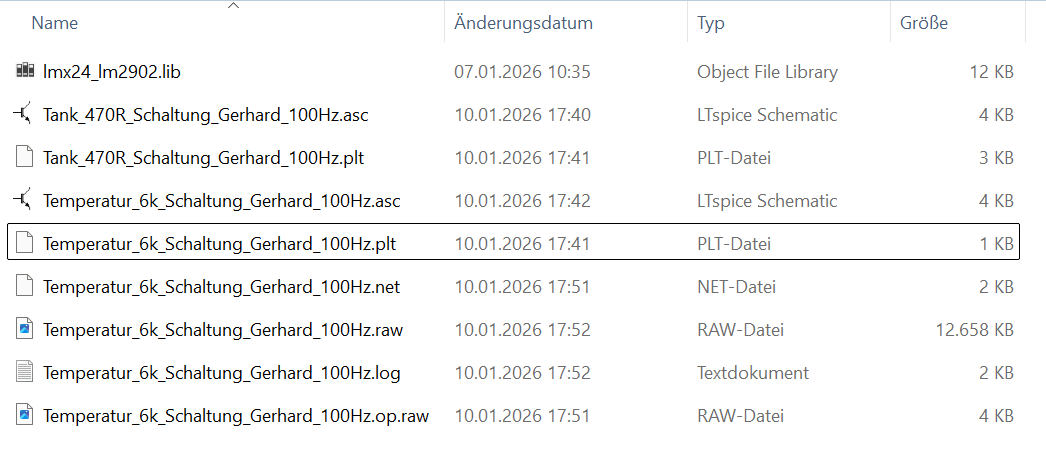Sort files by the Name column header
Viewport: 1046px width, 458px height.
[54, 23]
